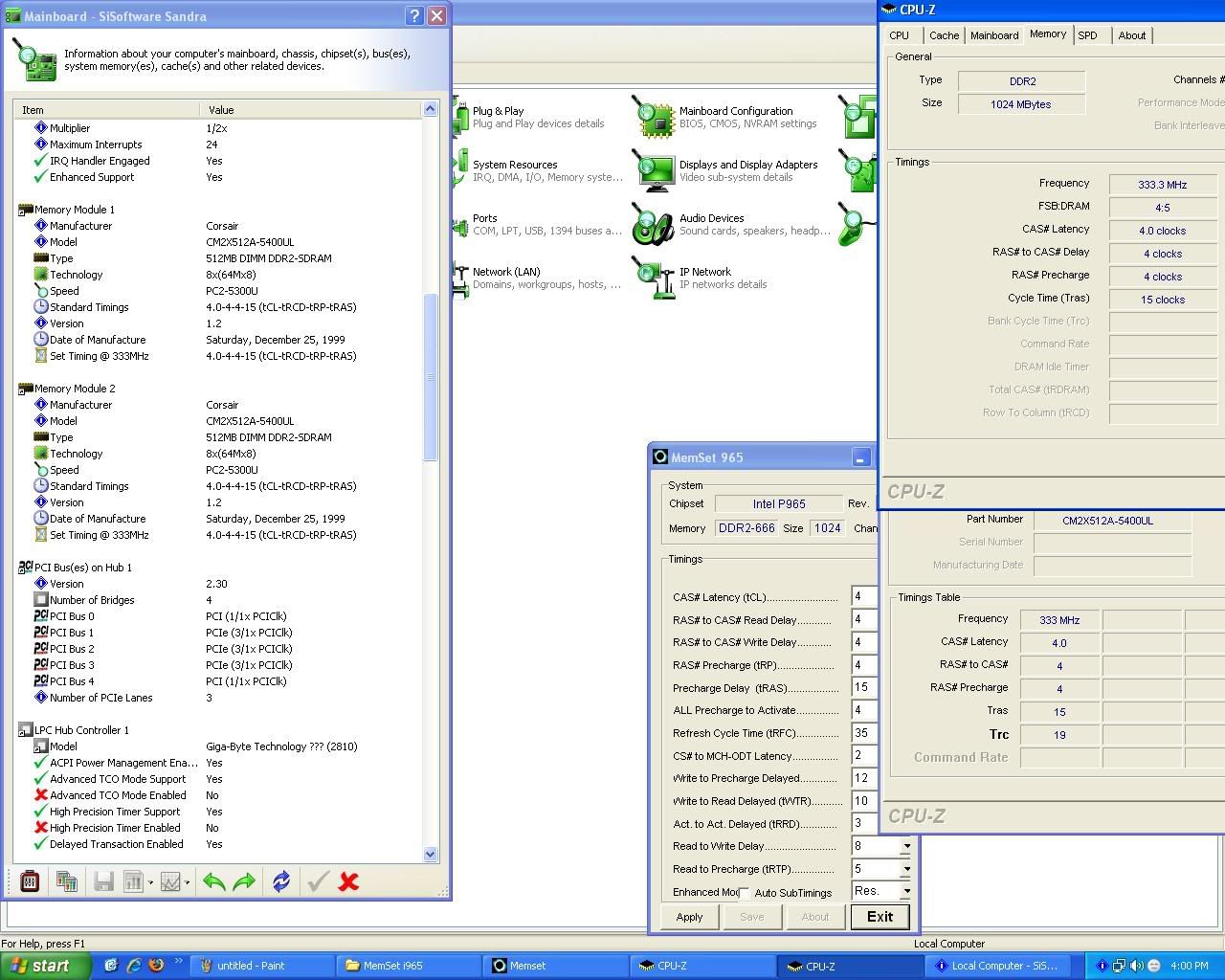Open the line graph icon's dropdown arrow

pos(187,882)
